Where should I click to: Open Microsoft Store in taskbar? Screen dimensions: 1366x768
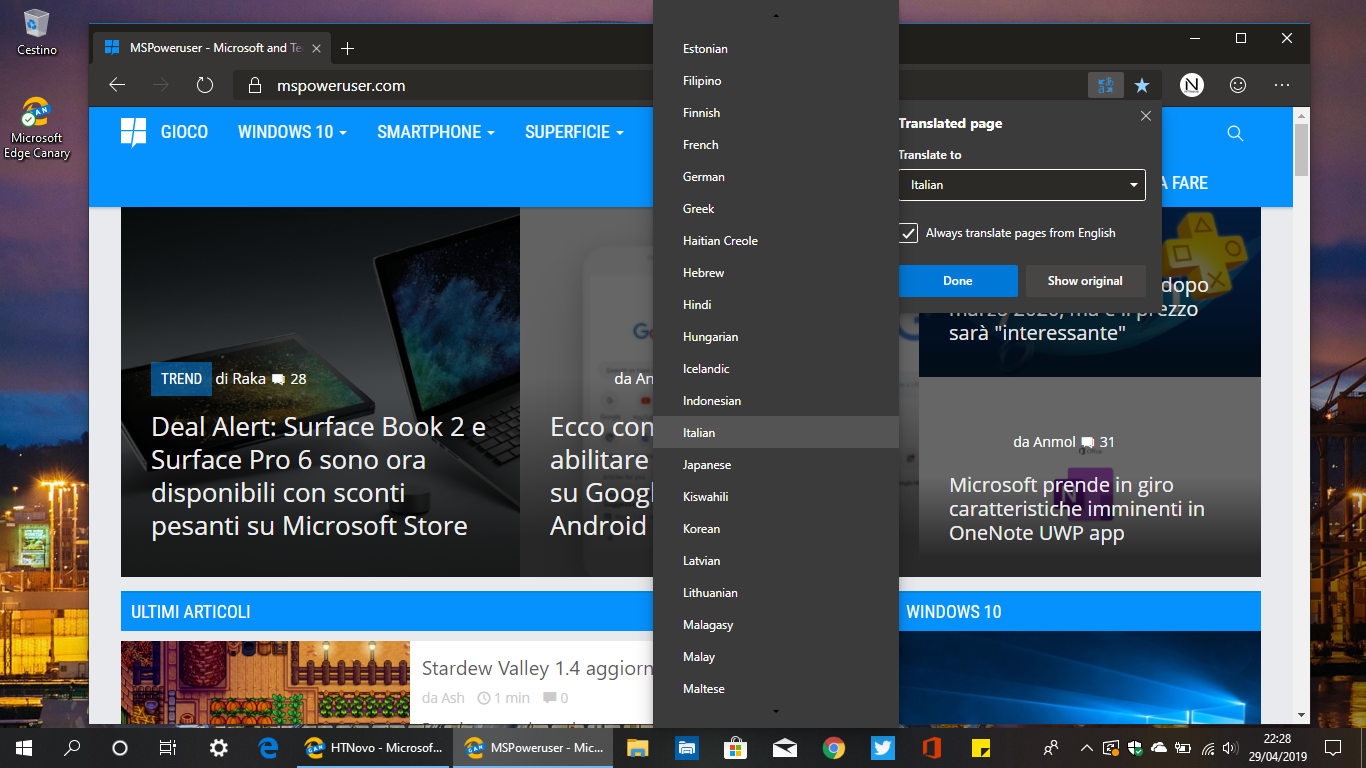click(x=735, y=748)
